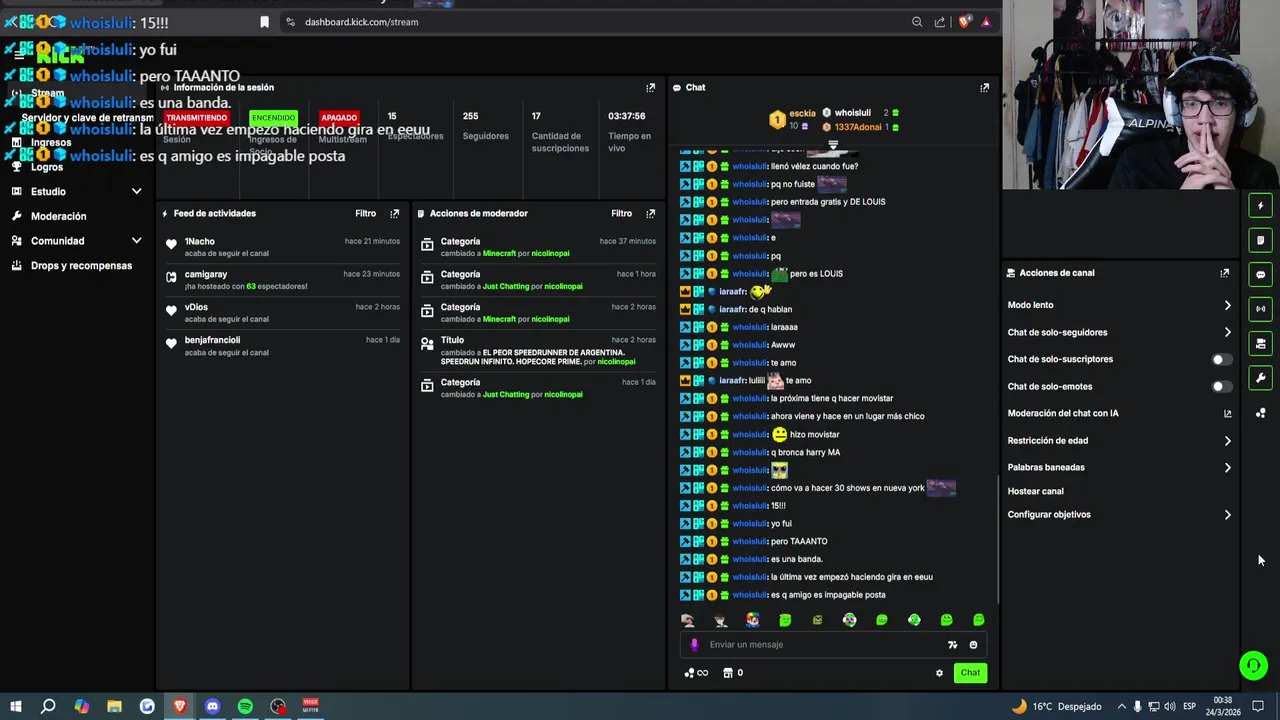Pop out the Acciones de moderador panel
The height and width of the screenshot is (720, 1280).
[650, 214]
